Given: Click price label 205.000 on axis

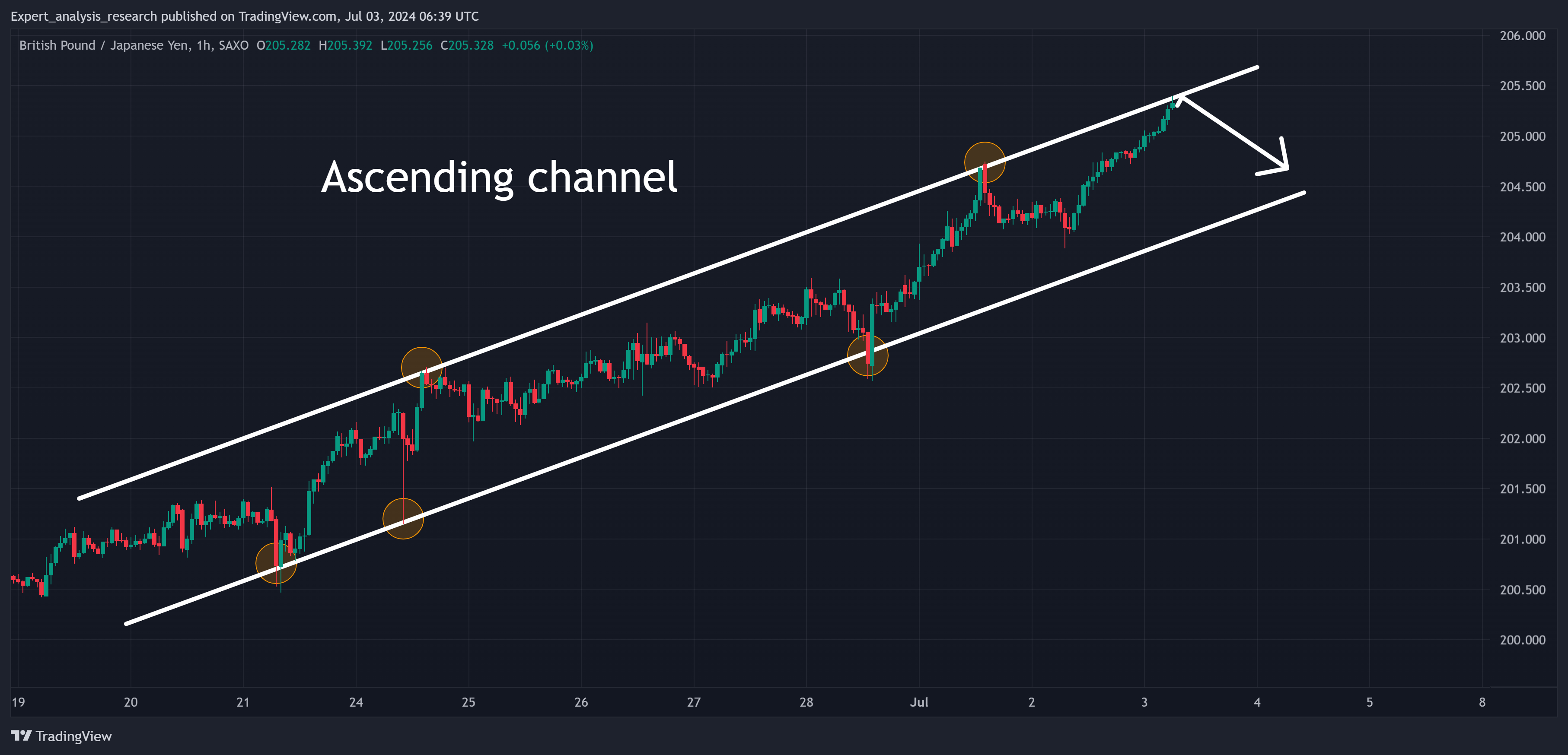Looking at the screenshot, I should click(1522, 136).
